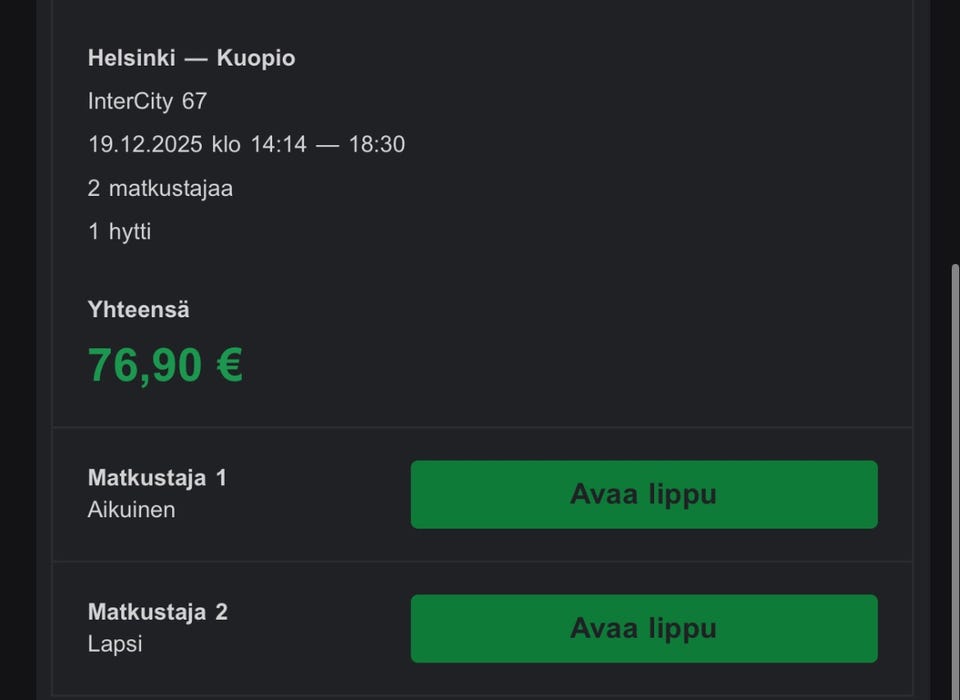Select the Matkustaja 2 passenger label
The width and height of the screenshot is (960, 700).
(157, 612)
